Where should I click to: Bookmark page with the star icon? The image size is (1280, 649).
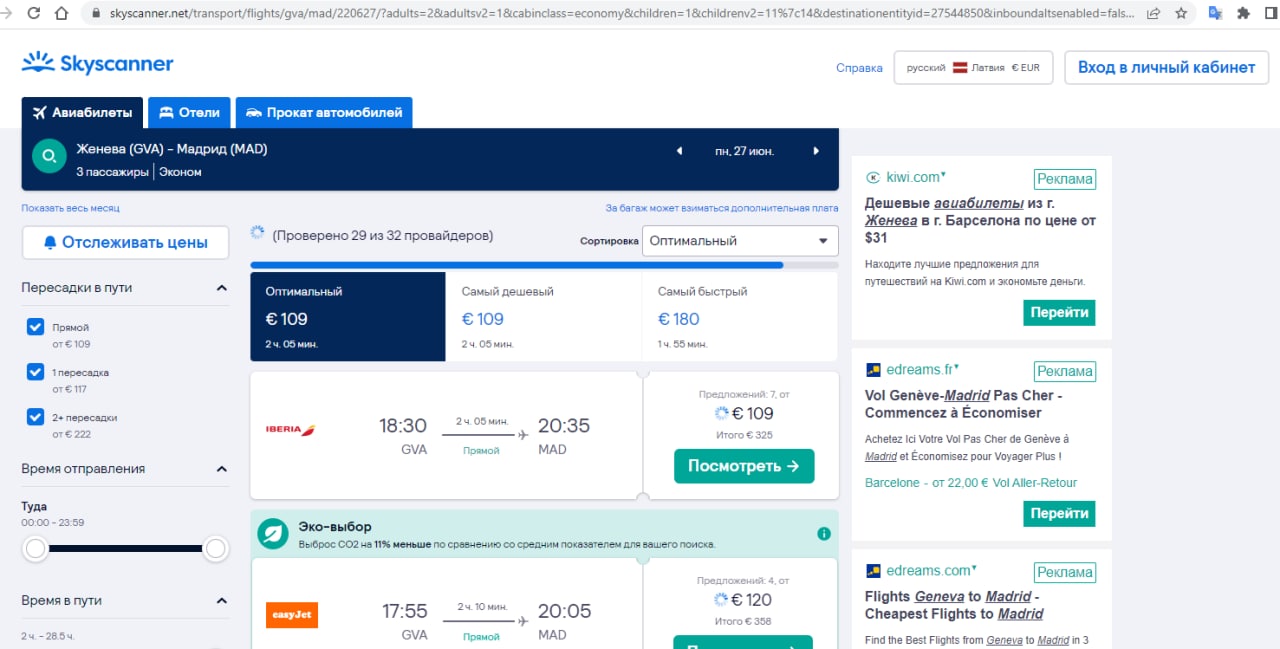click(x=1181, y=14)
